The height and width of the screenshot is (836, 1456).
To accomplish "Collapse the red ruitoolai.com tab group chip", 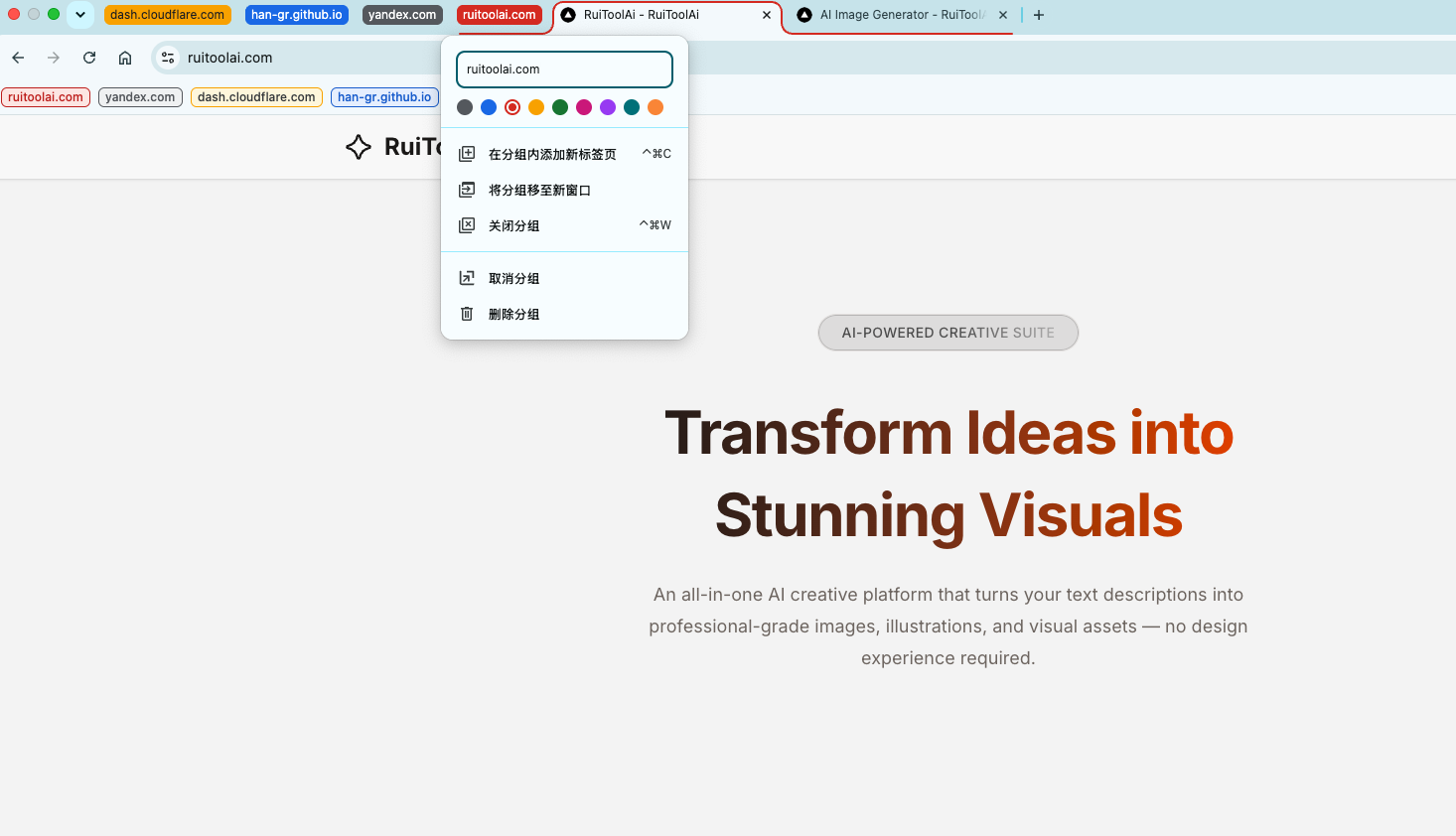I will pyautogui.click(x=500, y=15).
